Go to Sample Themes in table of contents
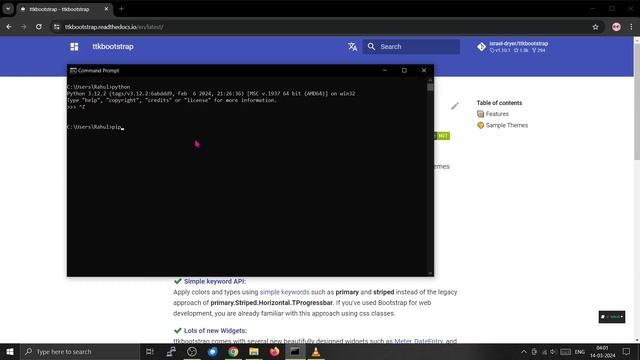Viewport: 640px width, 360px height. pos(507,125)
